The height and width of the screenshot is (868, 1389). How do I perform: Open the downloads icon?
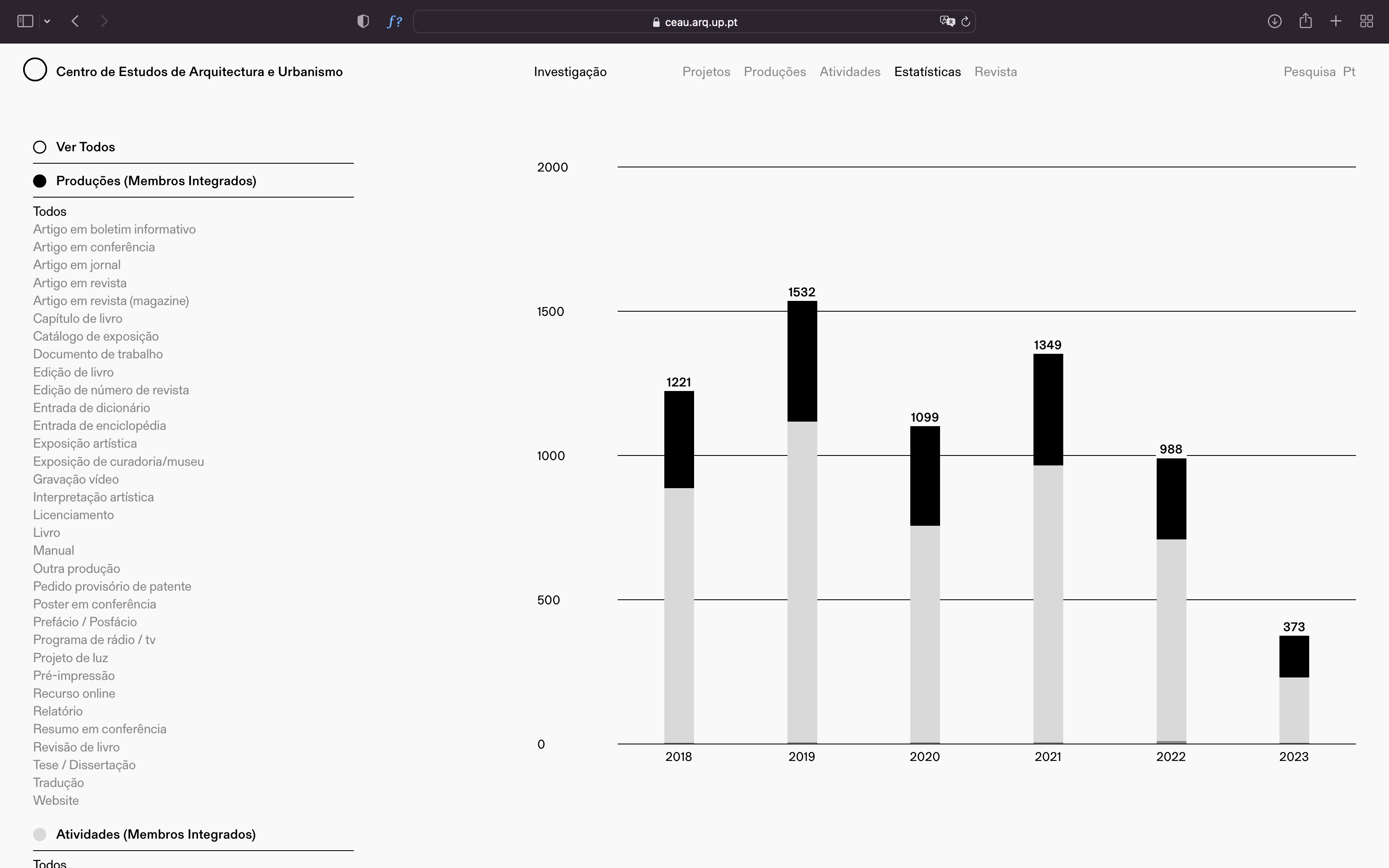[1274, 21]
